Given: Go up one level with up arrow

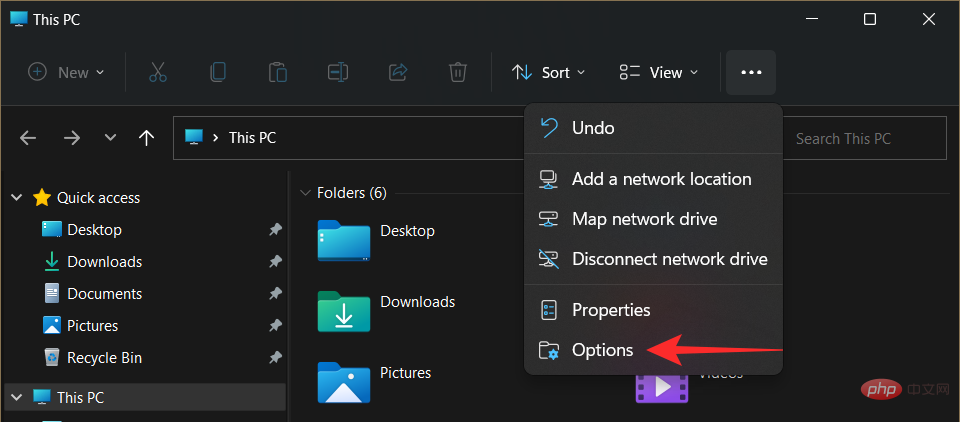Looking at the screenshot, I should pos(146,138).
